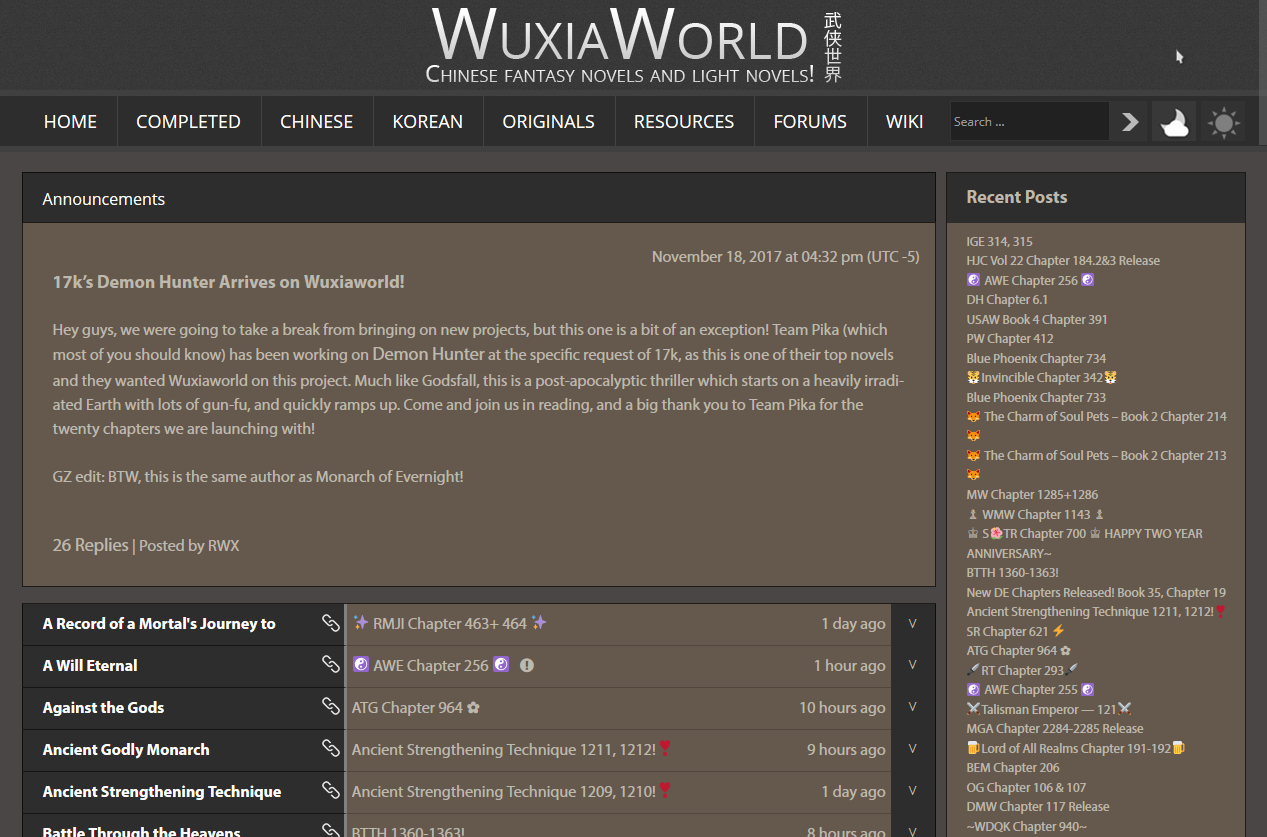This screenshot has width=1267, height=837.
Task: Click the search submit arrow icon
Action: (x=1130, y=122)
